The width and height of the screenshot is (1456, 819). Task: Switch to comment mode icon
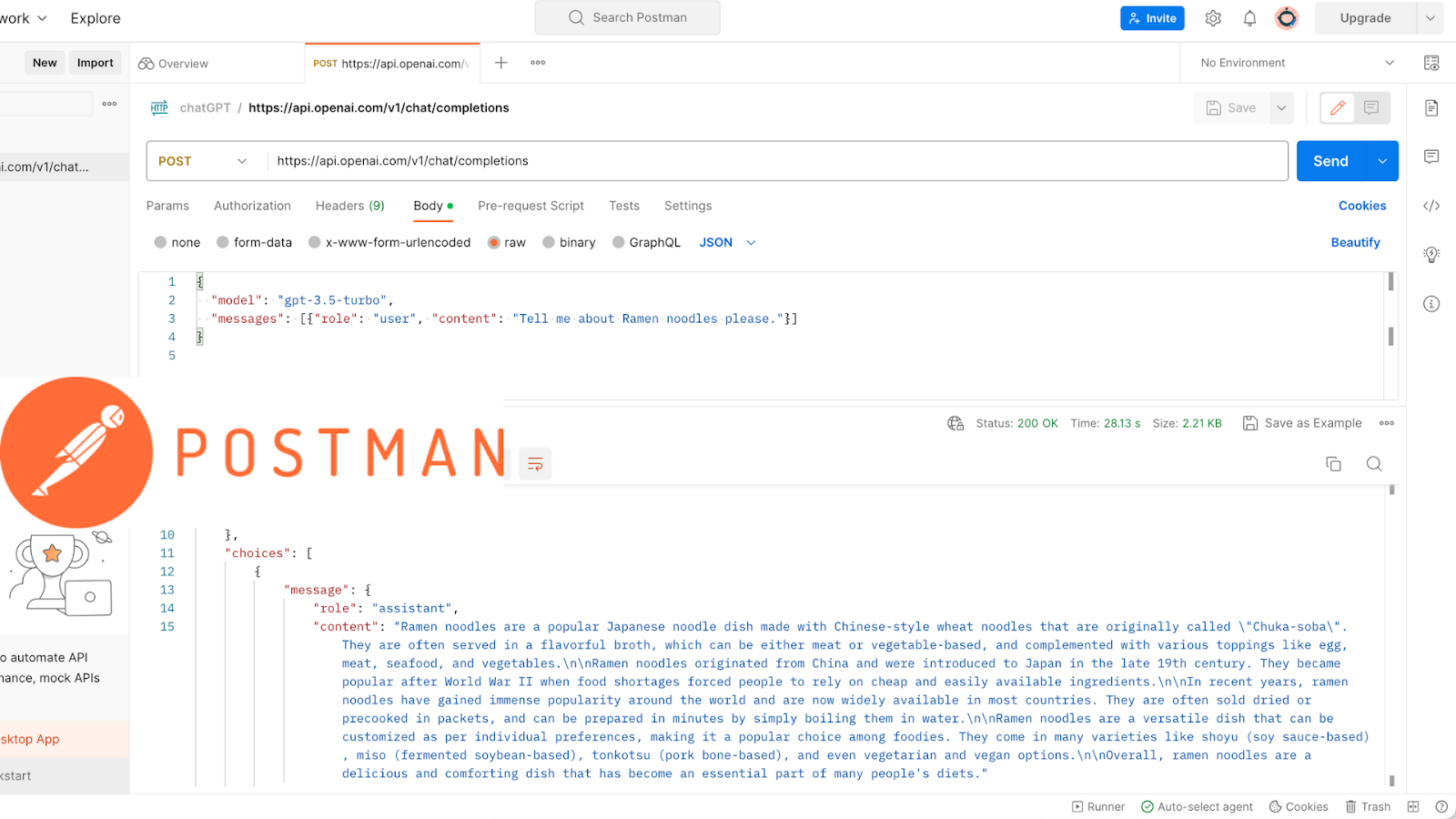click(1371, 107)
